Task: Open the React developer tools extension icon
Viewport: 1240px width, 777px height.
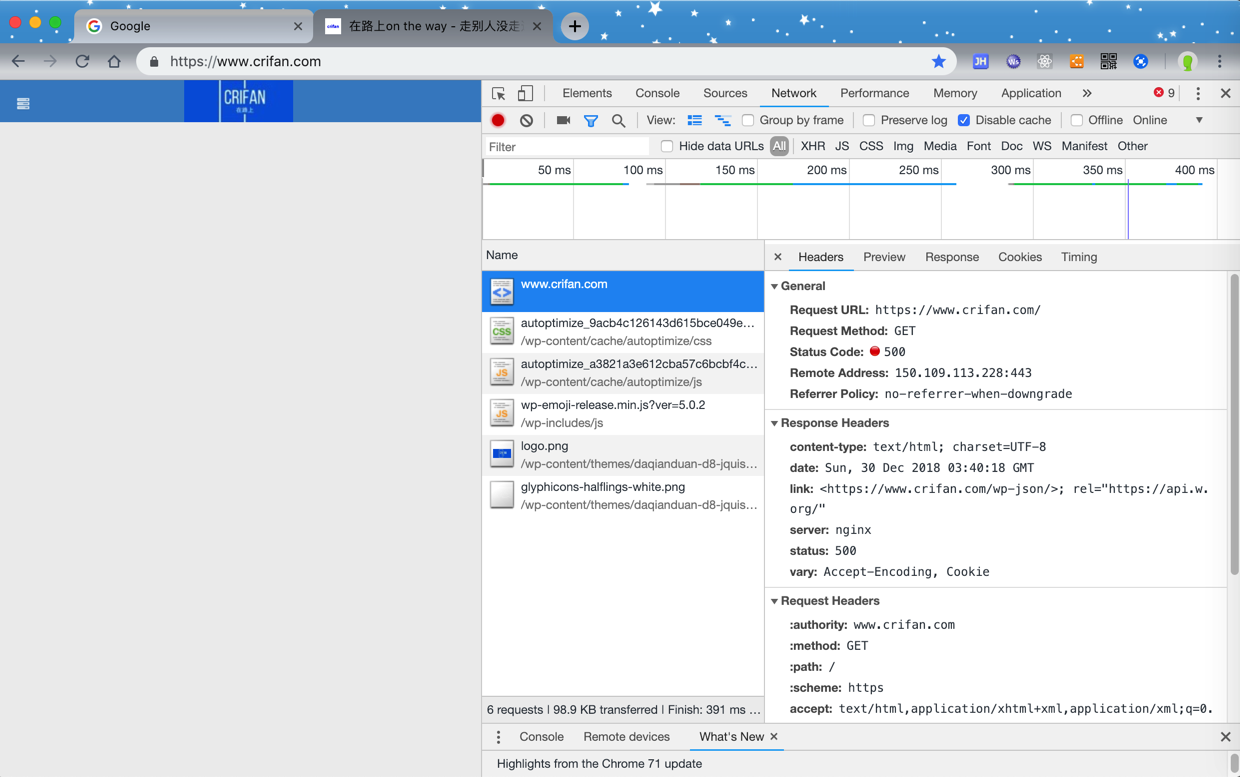Action: tap(1044, 61)
